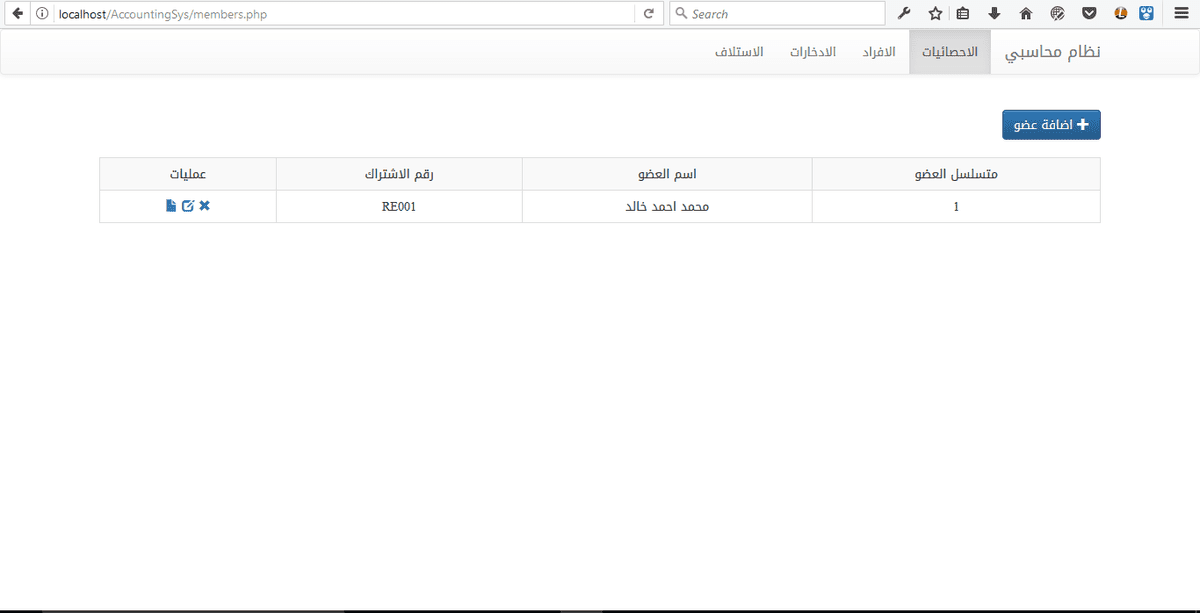
Task: Click the address bar URL
Action: [164, 14]
